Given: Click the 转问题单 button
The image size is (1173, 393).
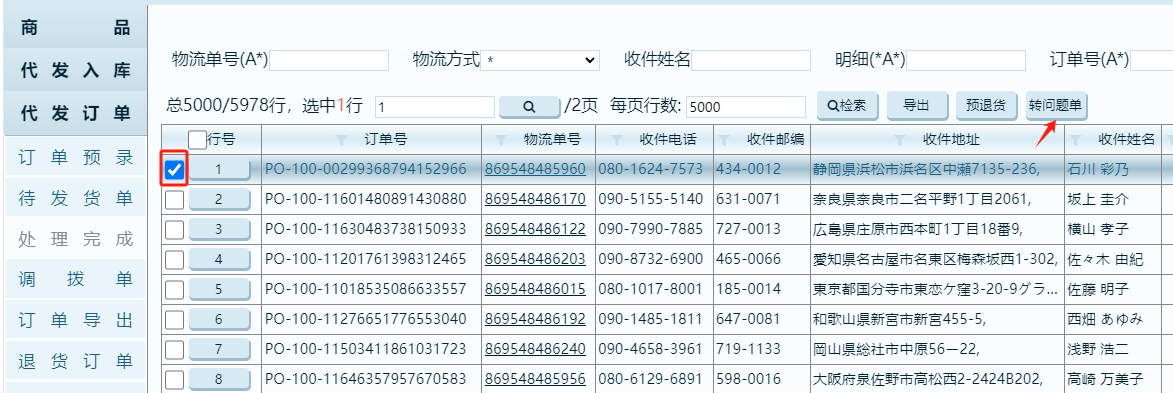Looking at the screenshot, I should coord(1056,106).
